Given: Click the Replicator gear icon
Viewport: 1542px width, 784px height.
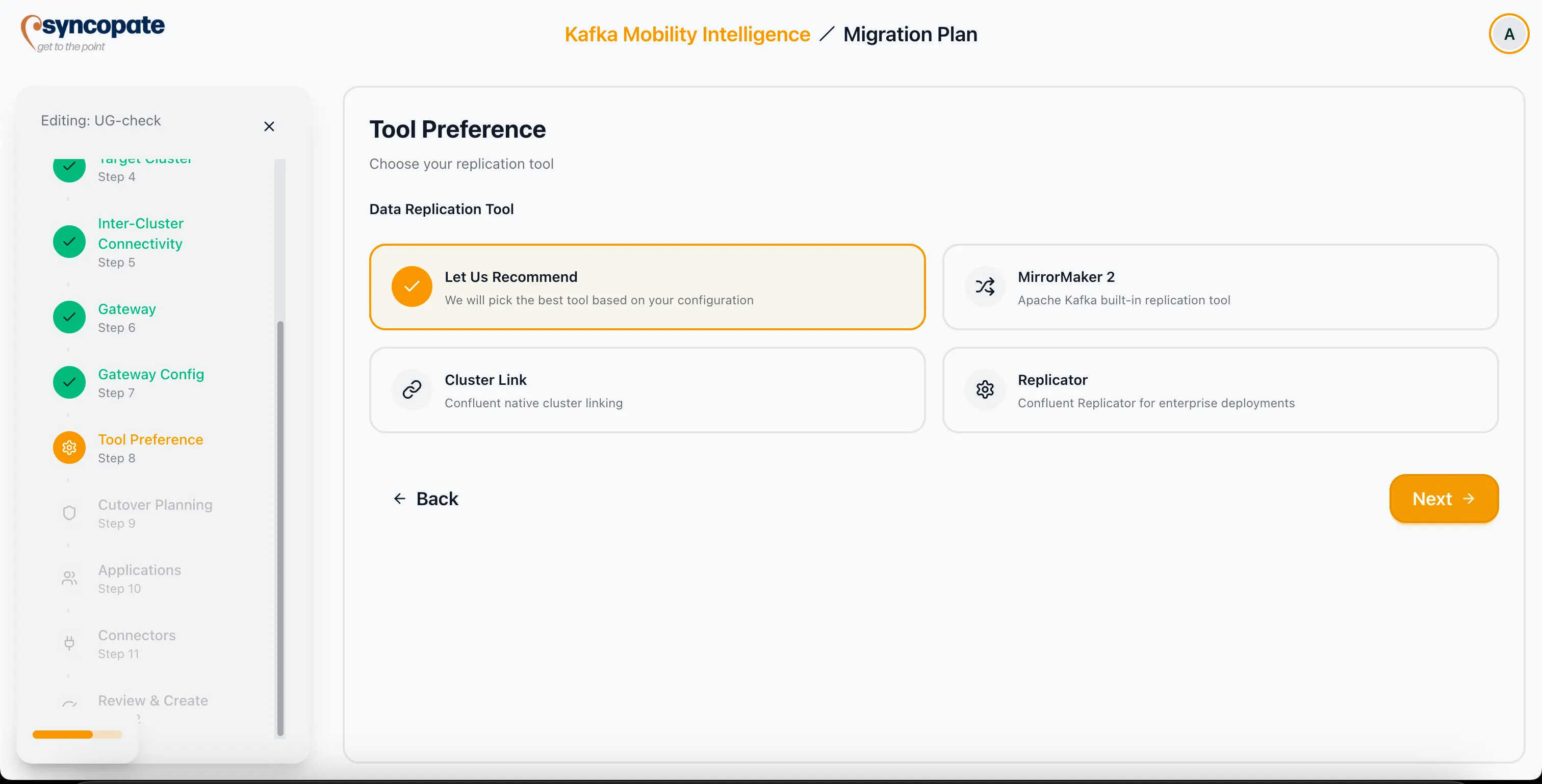Looking at the screenshot, I should pos(985,389).
